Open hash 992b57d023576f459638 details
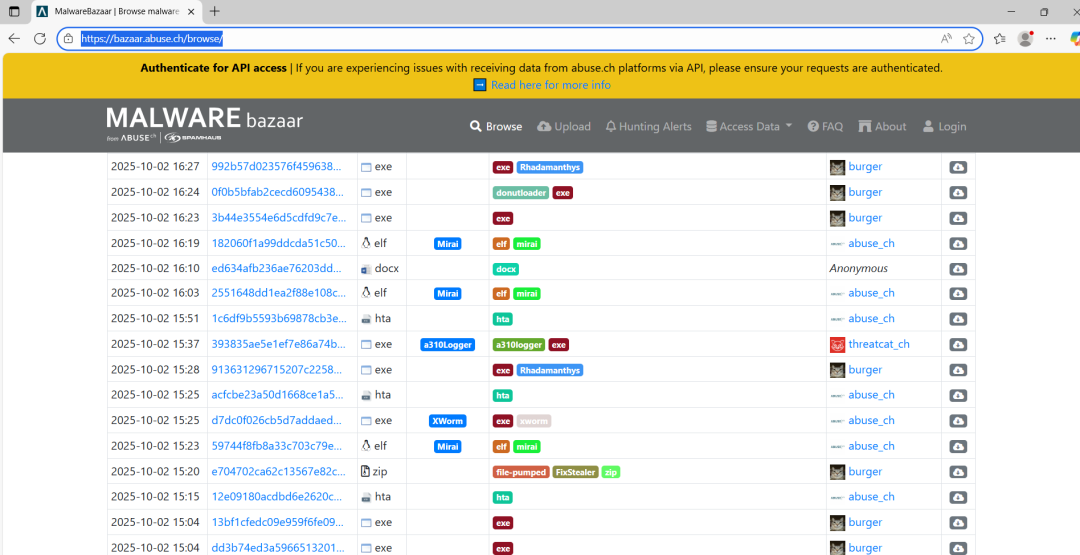Screen dimensions: 1080x555 276,167
